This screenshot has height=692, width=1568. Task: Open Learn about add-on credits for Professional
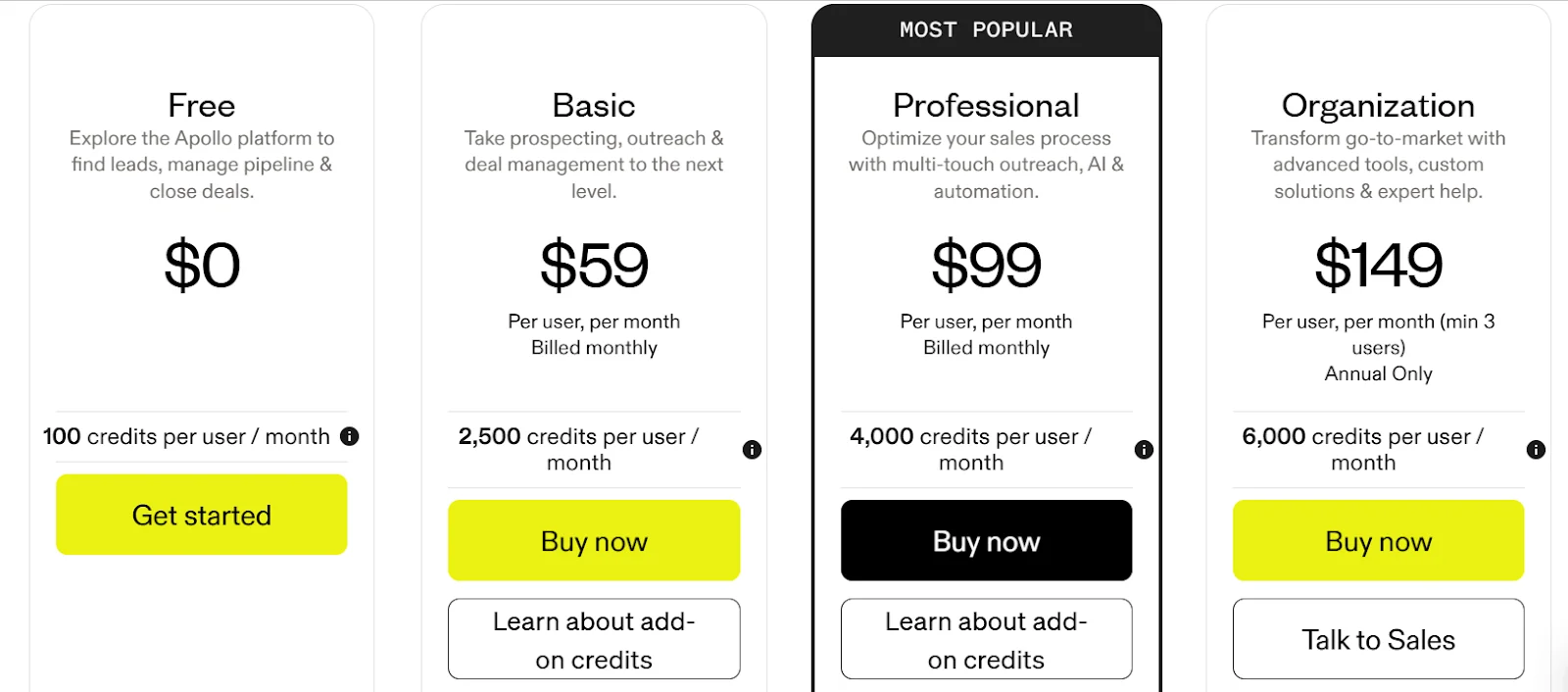pyautogui.click(x=986, y=639)
